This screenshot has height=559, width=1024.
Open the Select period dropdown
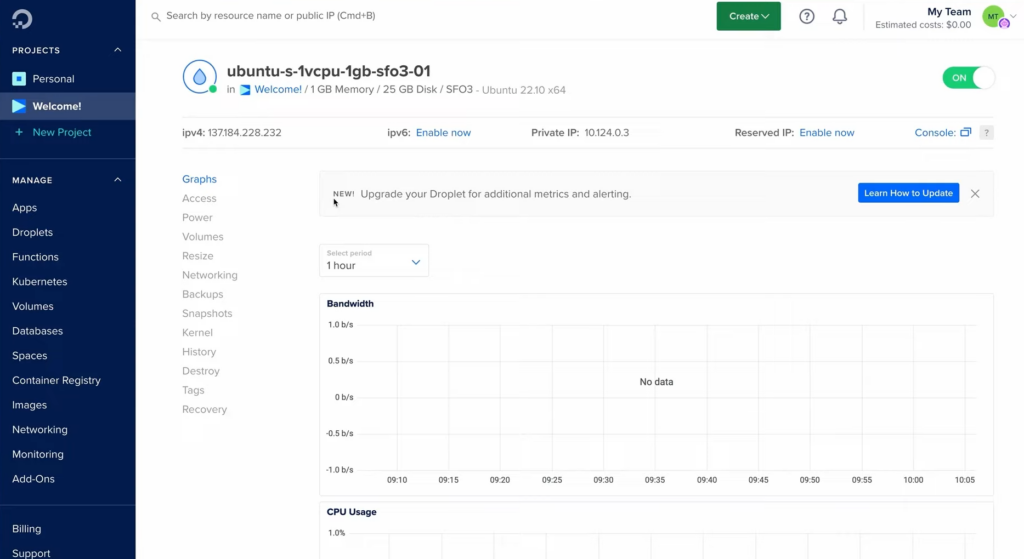(374, 261)
